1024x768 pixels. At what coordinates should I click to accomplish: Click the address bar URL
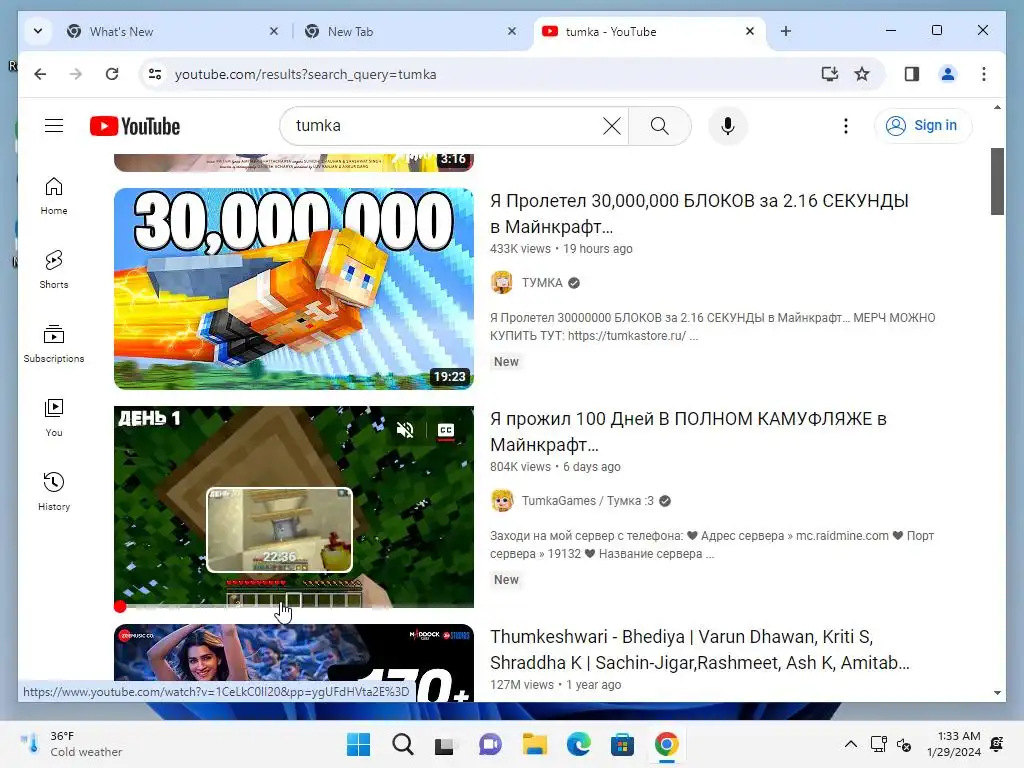coord(306,74)
